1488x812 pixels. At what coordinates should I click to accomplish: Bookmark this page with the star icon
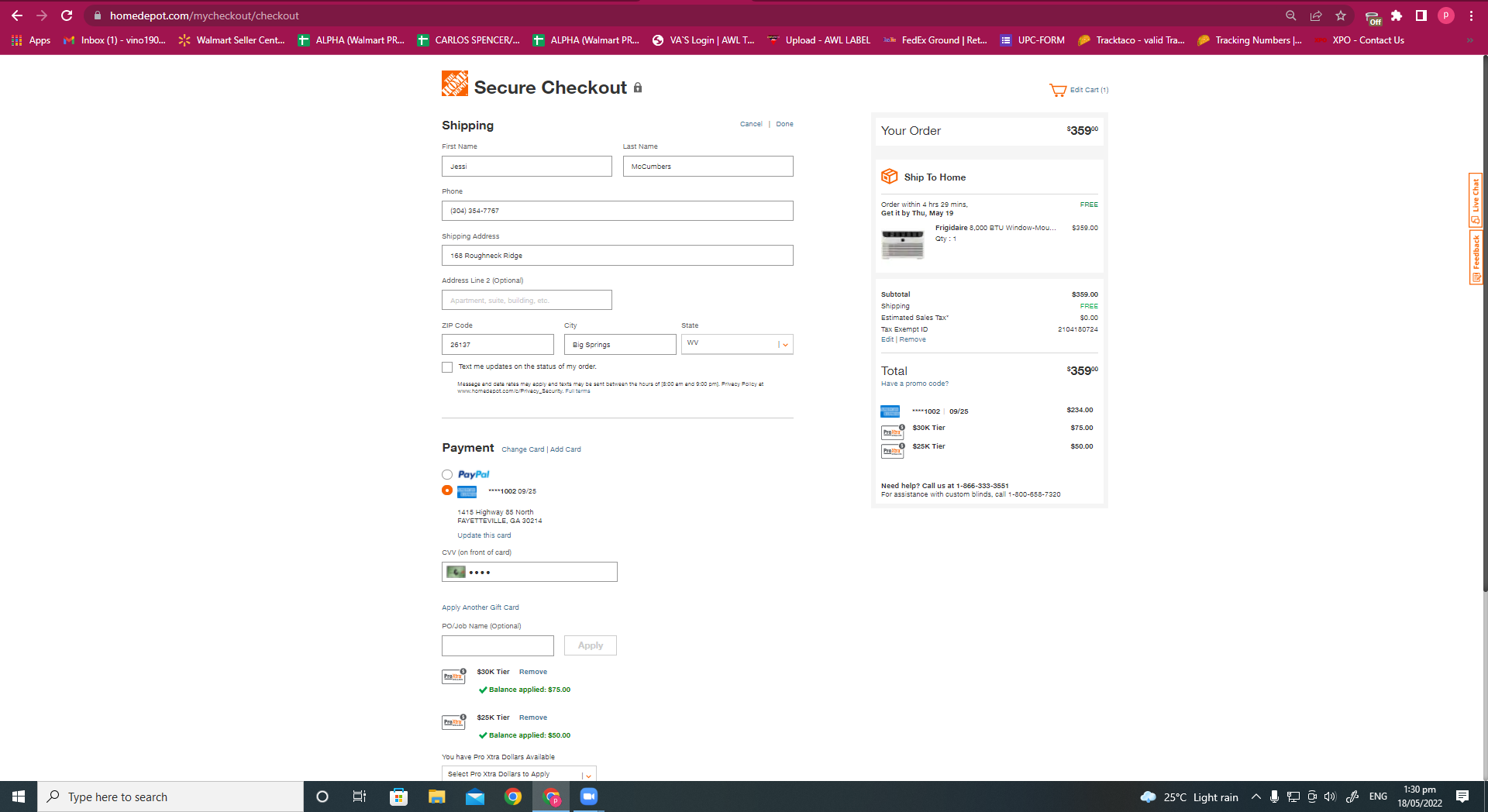click(x=1341, y=15)
